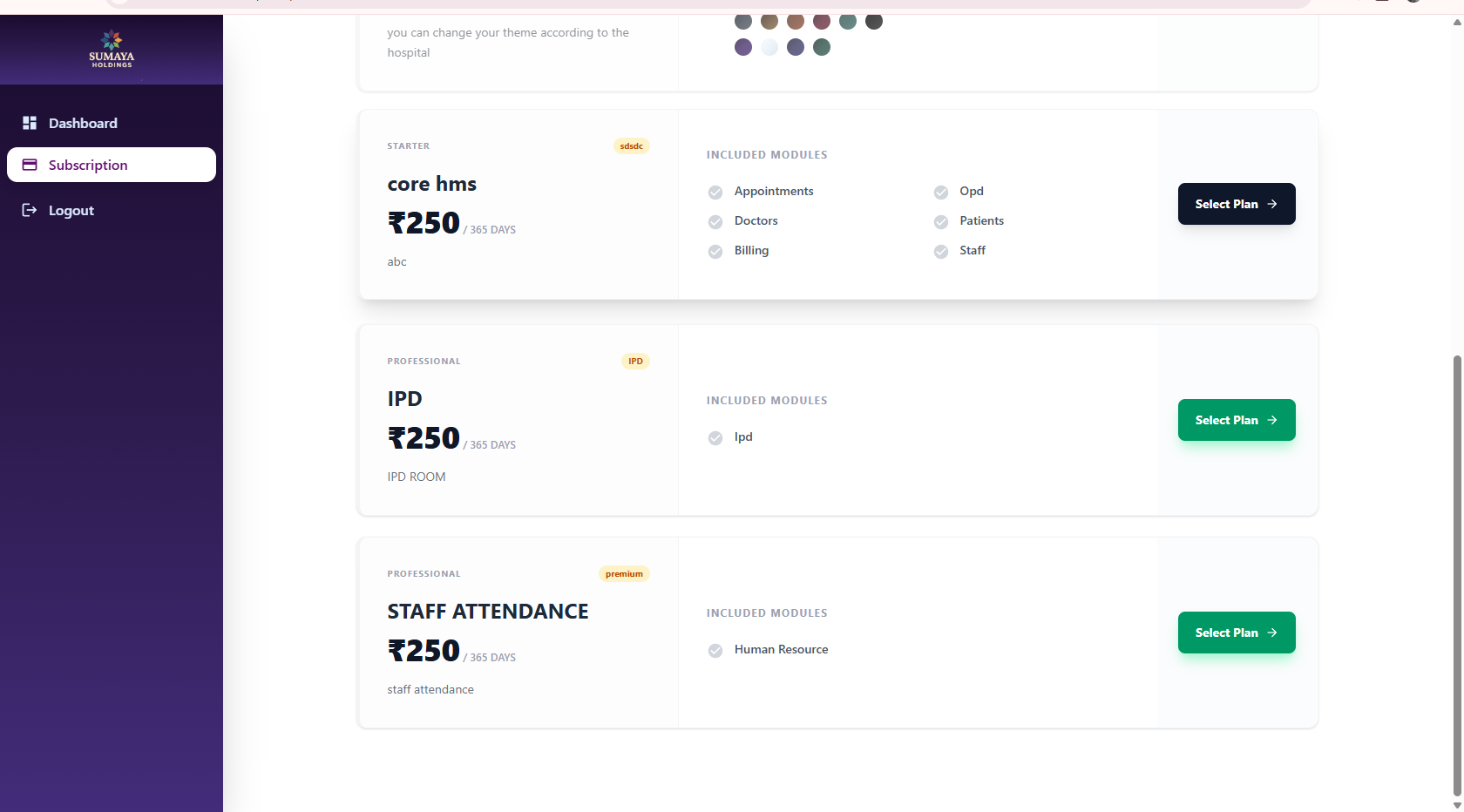Image resolution: width=1464 pixels, height=812 pixels.
Task: Select Plan for the IPD package
Action: 1236,420
